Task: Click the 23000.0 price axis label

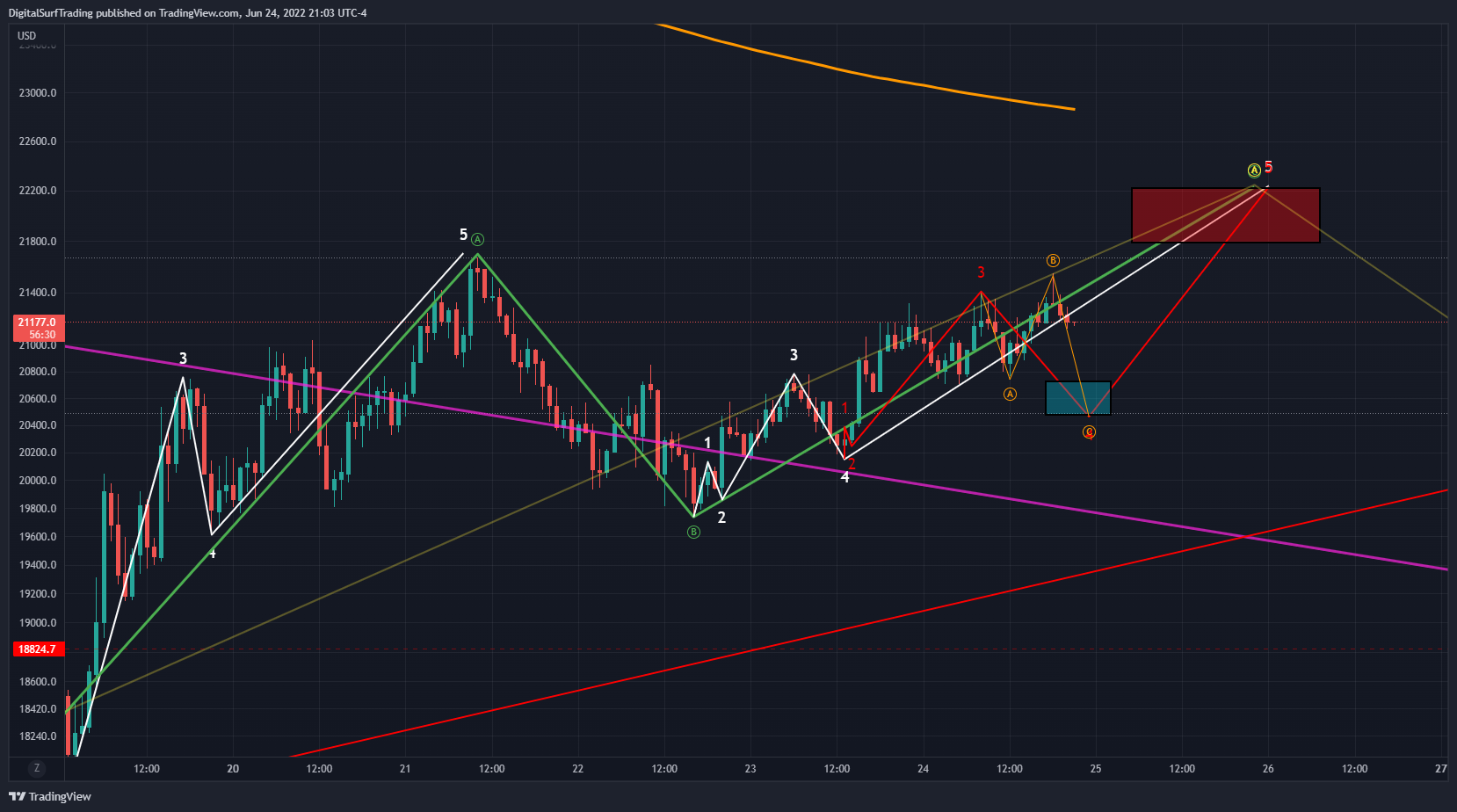Action: [x=39, y=93]
